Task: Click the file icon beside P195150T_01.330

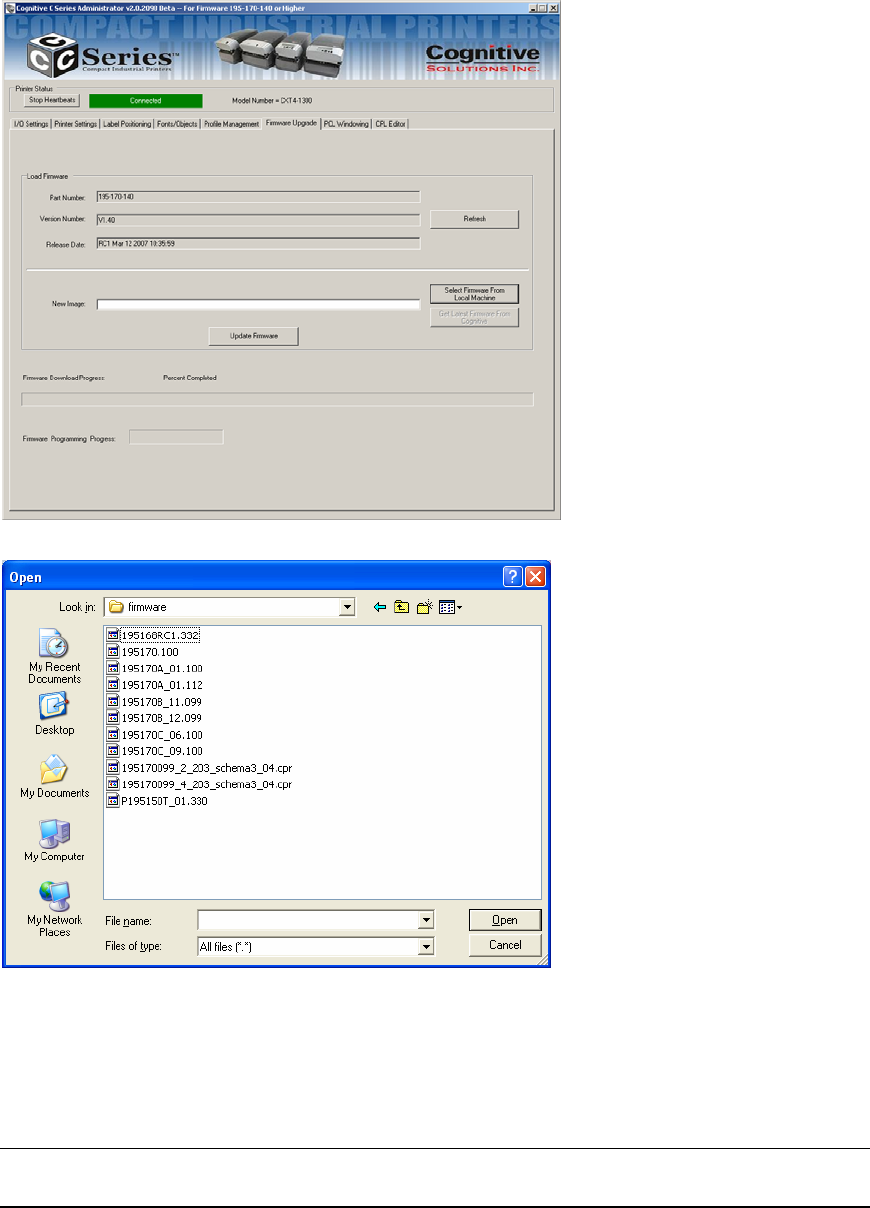Action: (x=112, y=800)
